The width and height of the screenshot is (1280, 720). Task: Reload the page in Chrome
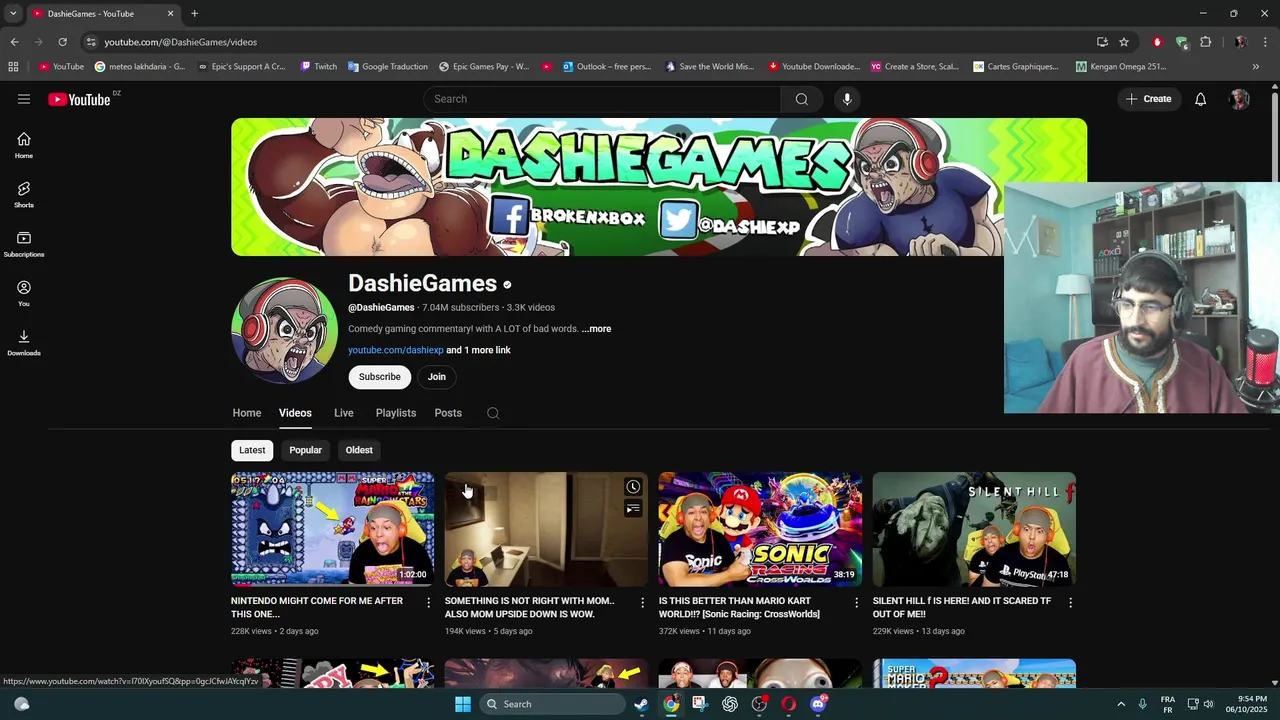pyautogui.click(x=62, y=42)
